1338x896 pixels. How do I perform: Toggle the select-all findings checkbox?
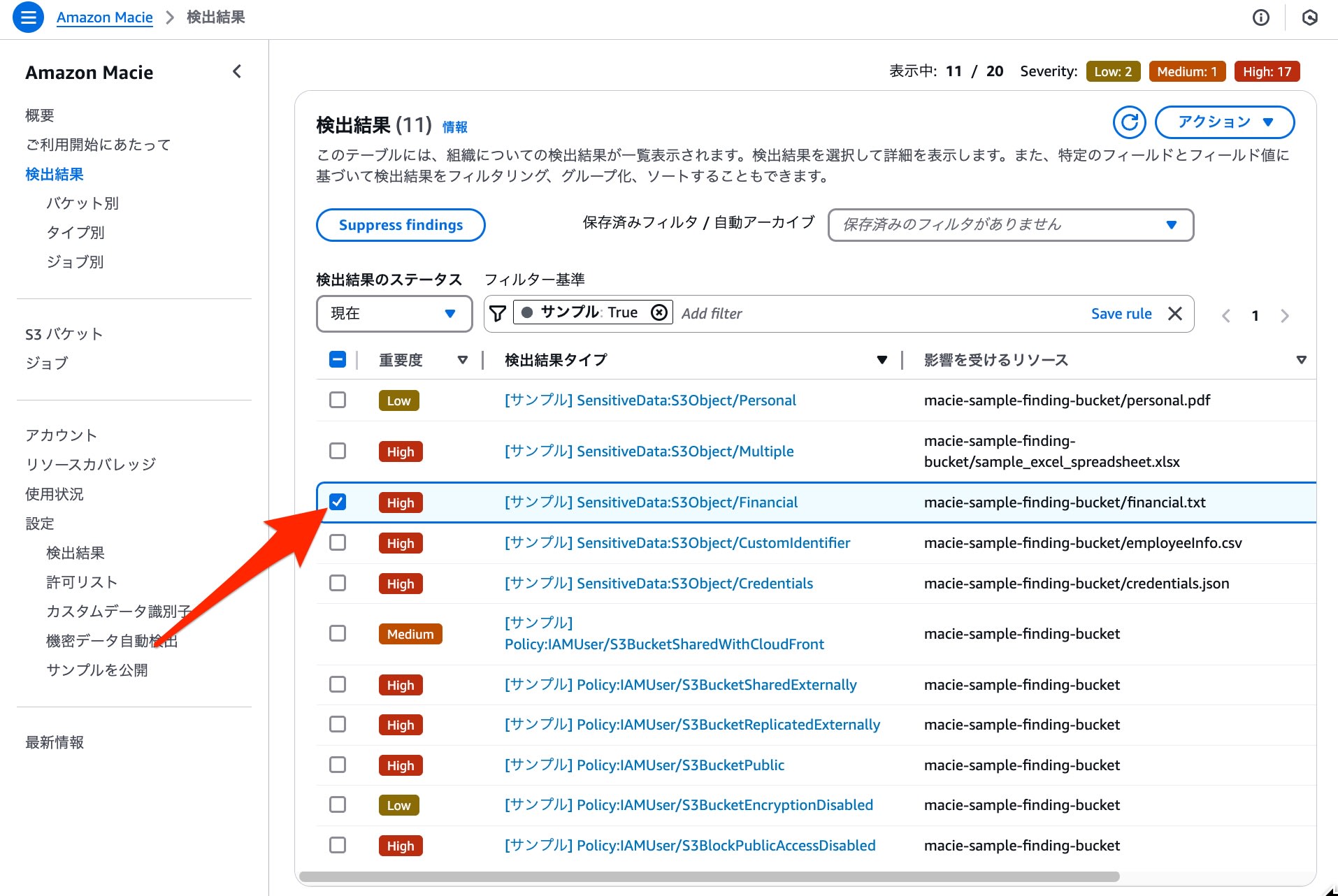point(338,359)
